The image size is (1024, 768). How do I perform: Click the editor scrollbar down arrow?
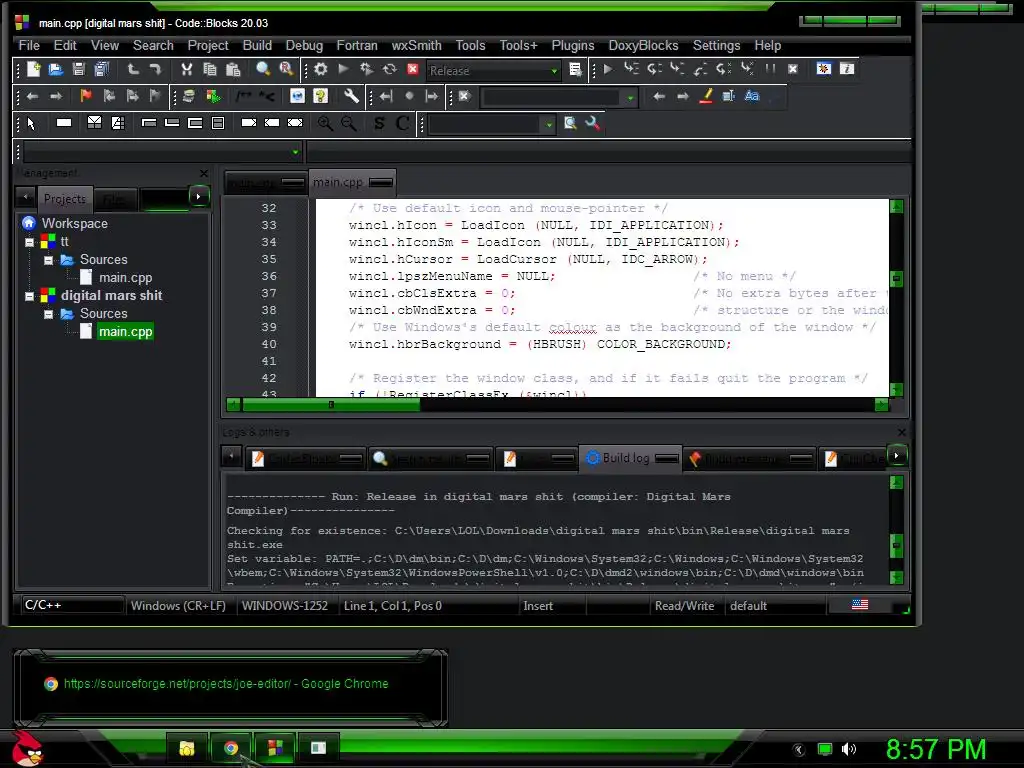[897, 390]
